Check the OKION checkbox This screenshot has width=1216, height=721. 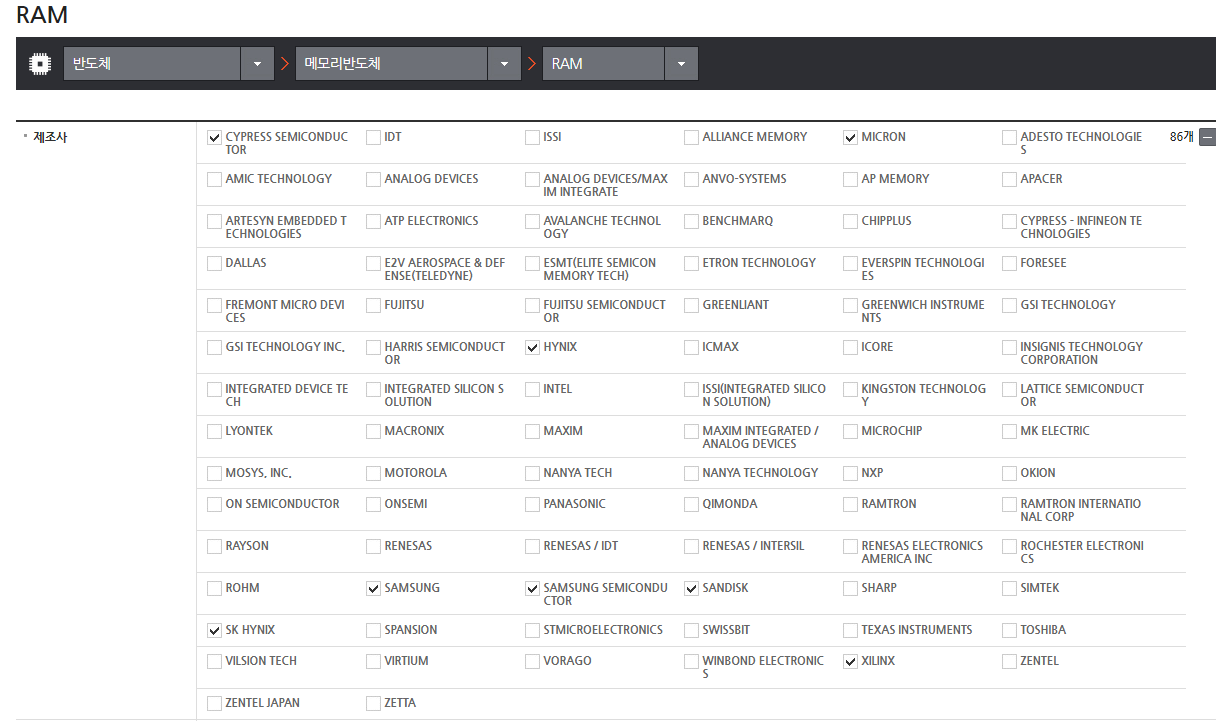pos(1009,473)
